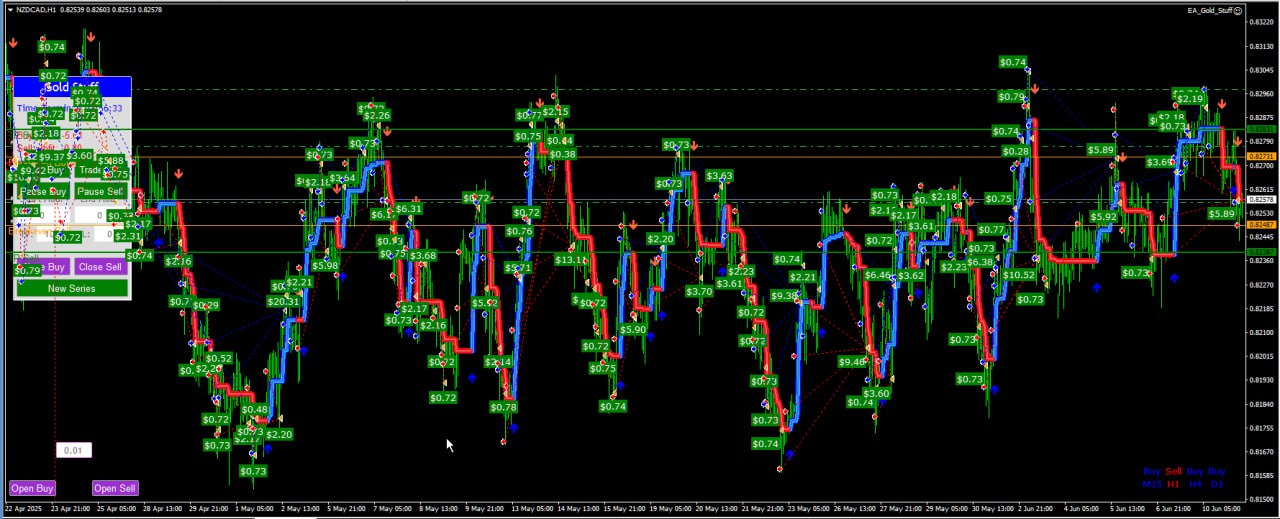Click the $13.11 profit label
The image size is (1280, 519).
pyautogui.click(x=572, y=260)
